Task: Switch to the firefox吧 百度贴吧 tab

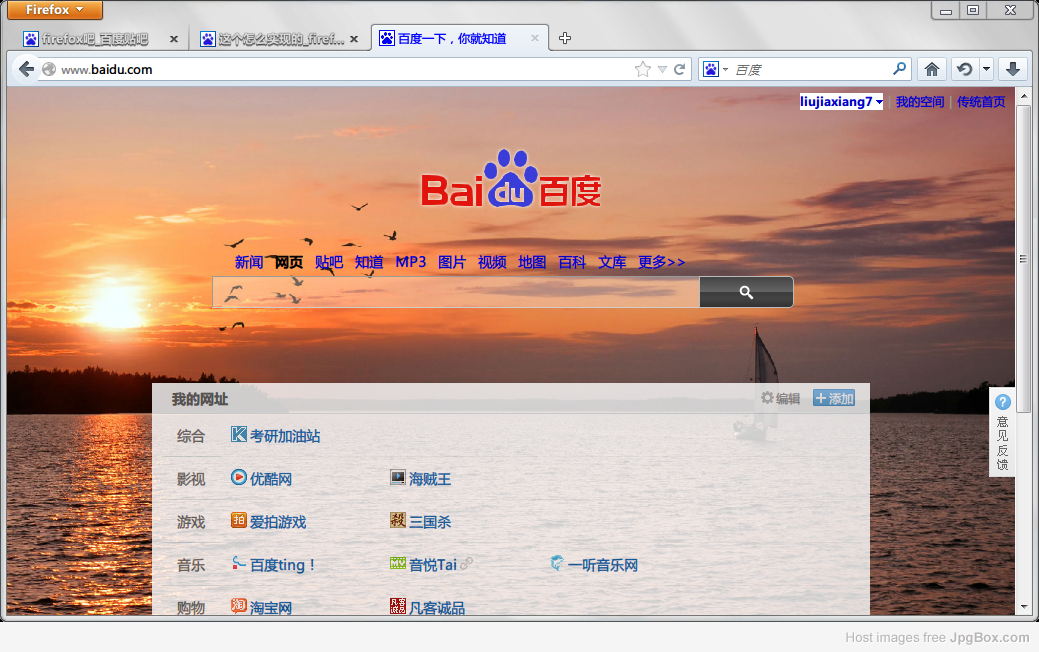Action: 95,39
